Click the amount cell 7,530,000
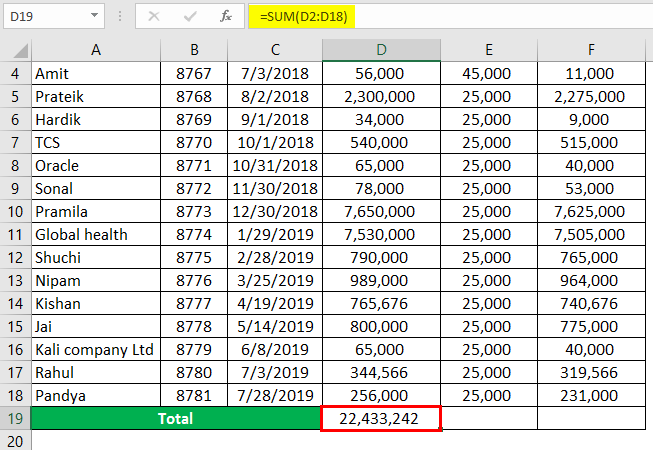This screenshot has height=450, width=653. [x=381, y=234]
